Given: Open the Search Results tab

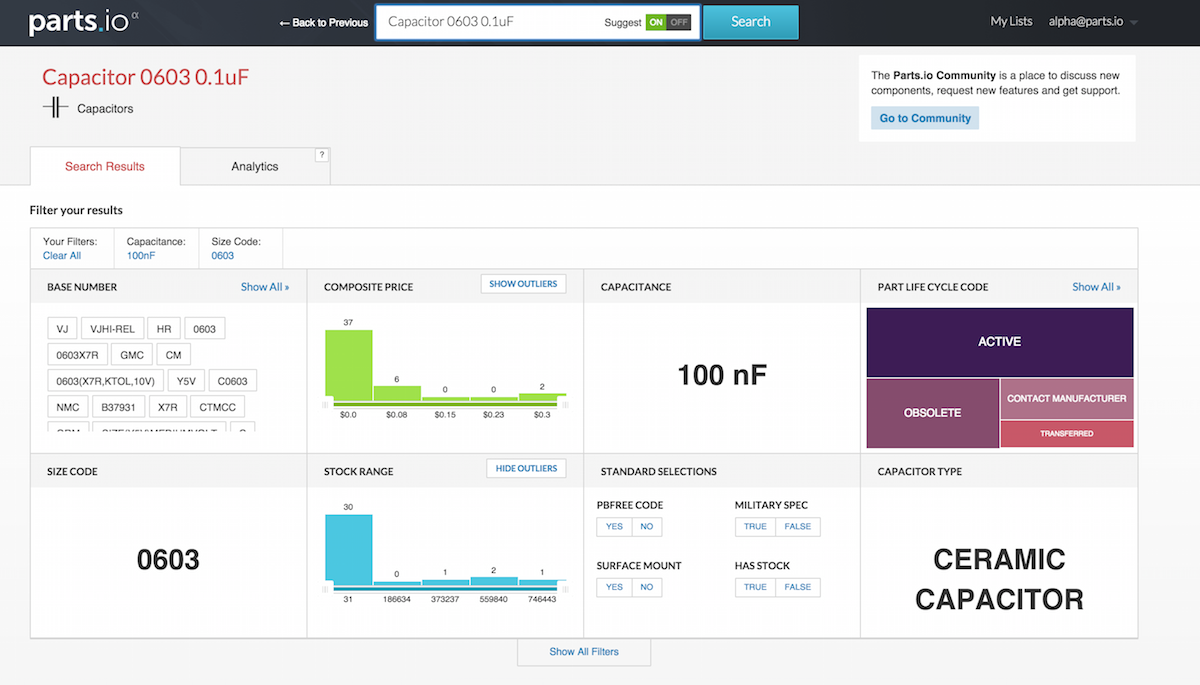Looking at the screenshot, I should (105, 166).
